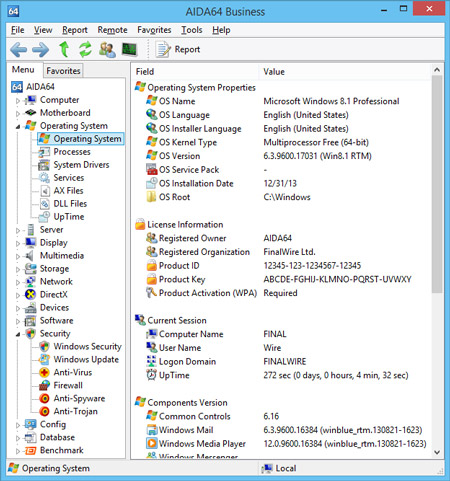Open the Remote menu
Viewport: 450px width, 481px height.
pos(112,30)
